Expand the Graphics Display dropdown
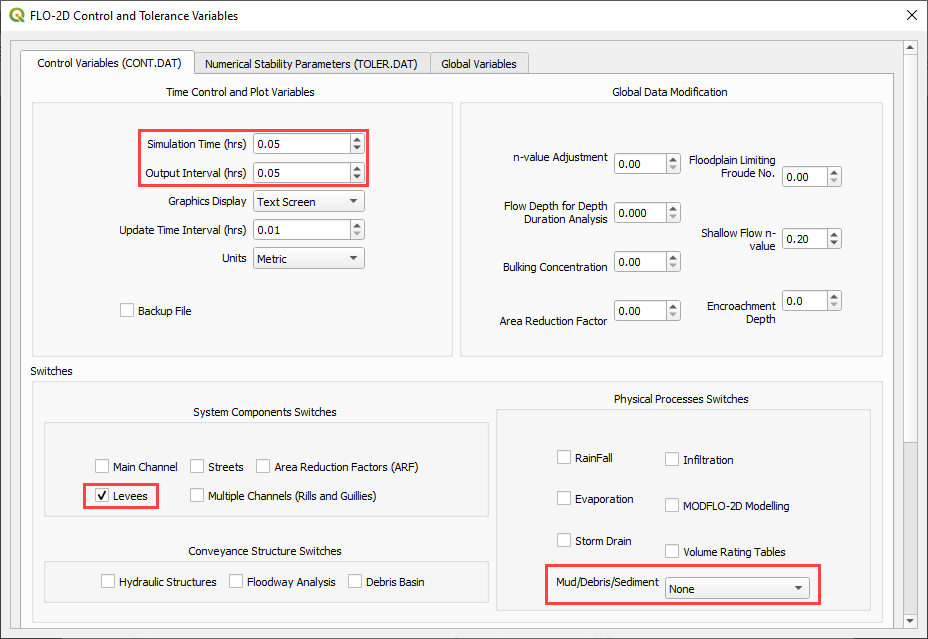928x639 pixels. pos(308,201)
